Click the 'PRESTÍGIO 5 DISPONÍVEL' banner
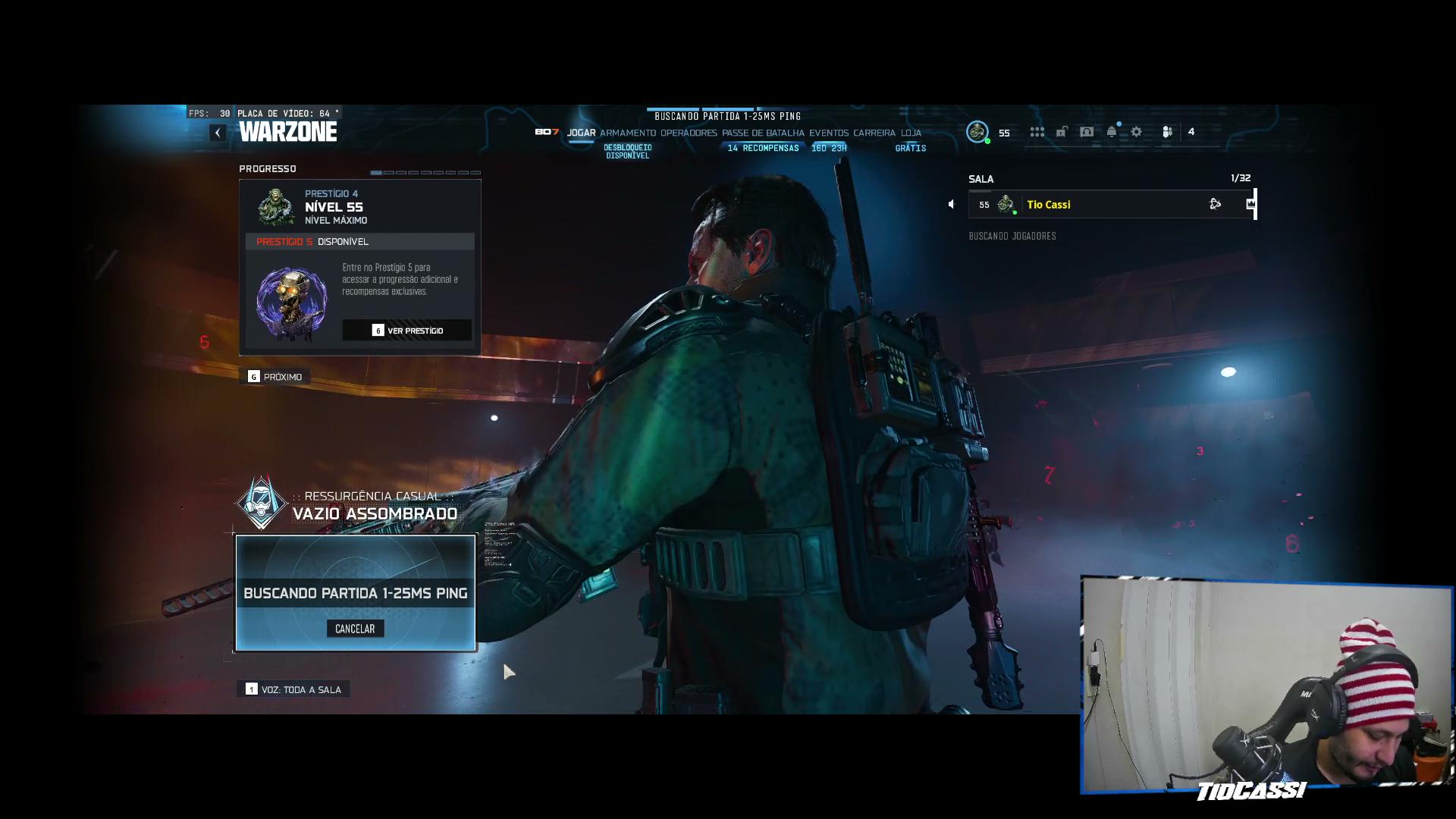This screenshot has height=819, width=1456. [x=360, y=242]
